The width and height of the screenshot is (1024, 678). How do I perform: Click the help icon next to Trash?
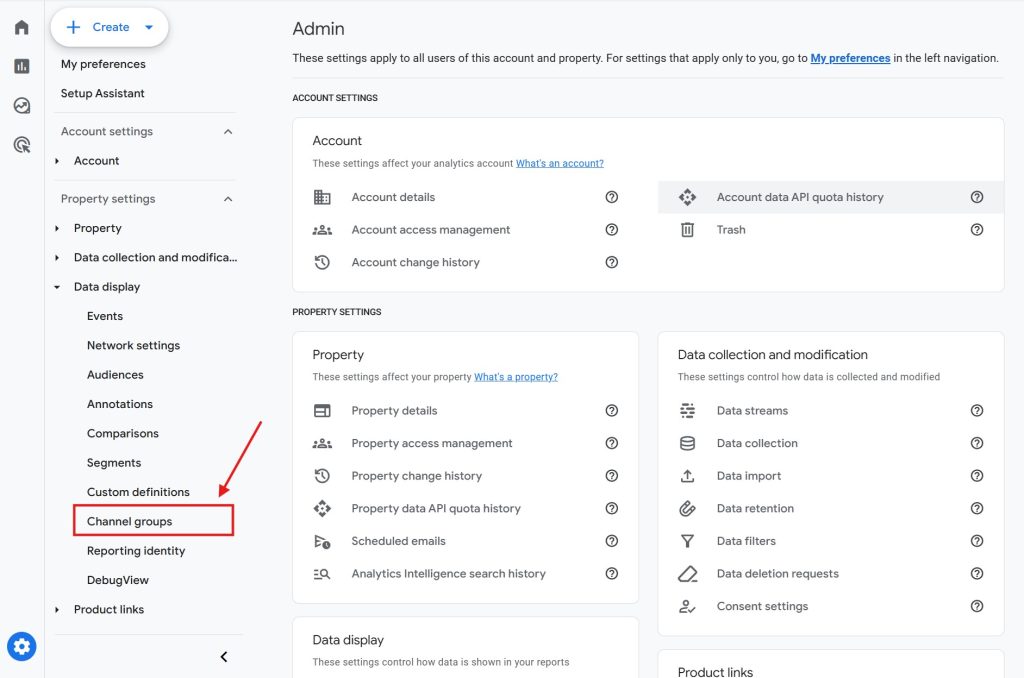976,230
